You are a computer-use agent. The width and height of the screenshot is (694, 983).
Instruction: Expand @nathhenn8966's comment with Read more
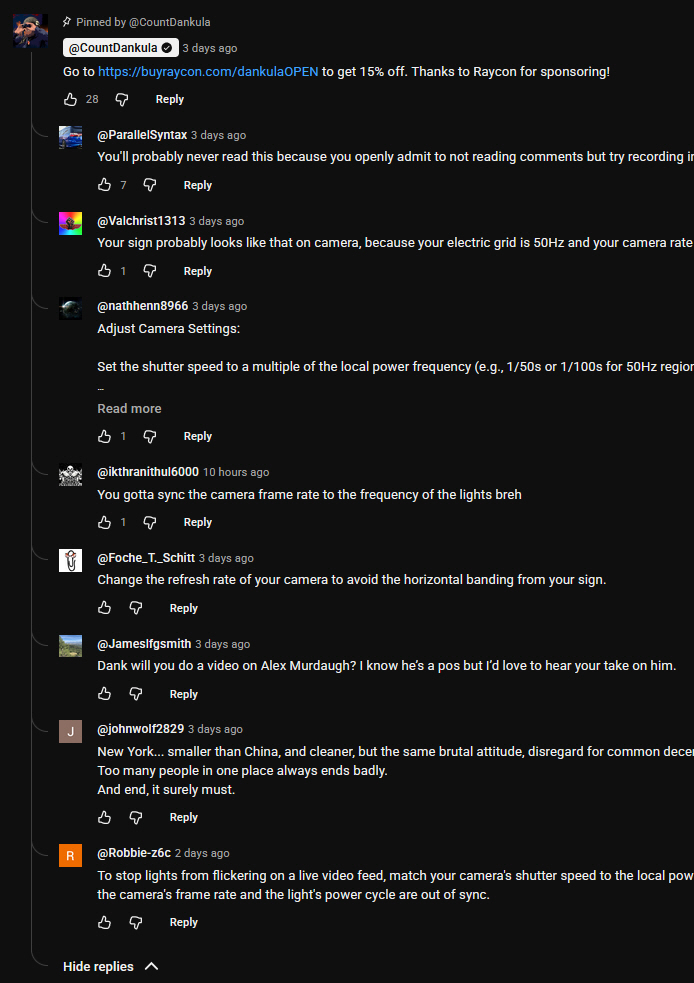[x=129, y=409]
